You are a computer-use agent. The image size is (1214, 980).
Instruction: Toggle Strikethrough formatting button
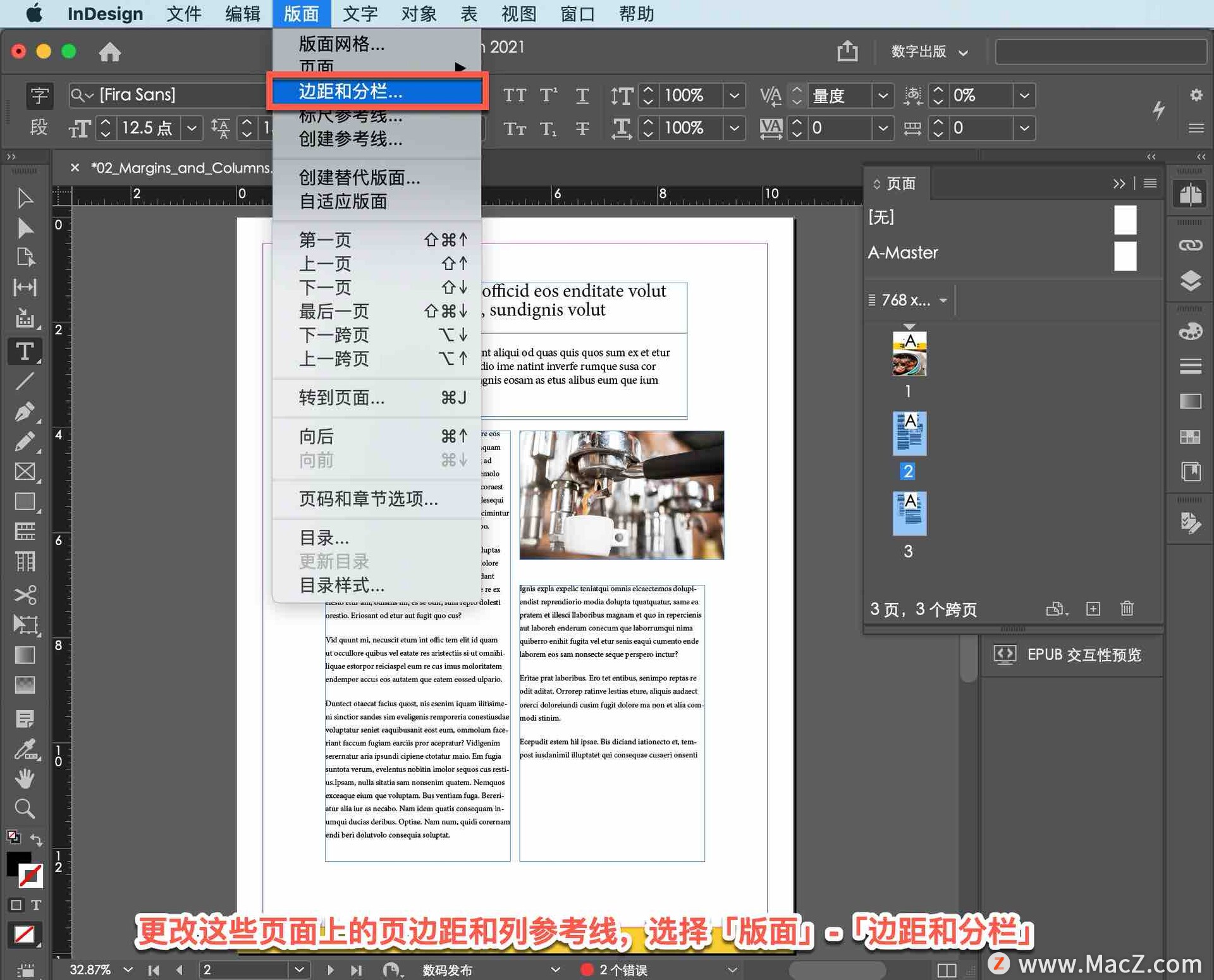[582, 128]
